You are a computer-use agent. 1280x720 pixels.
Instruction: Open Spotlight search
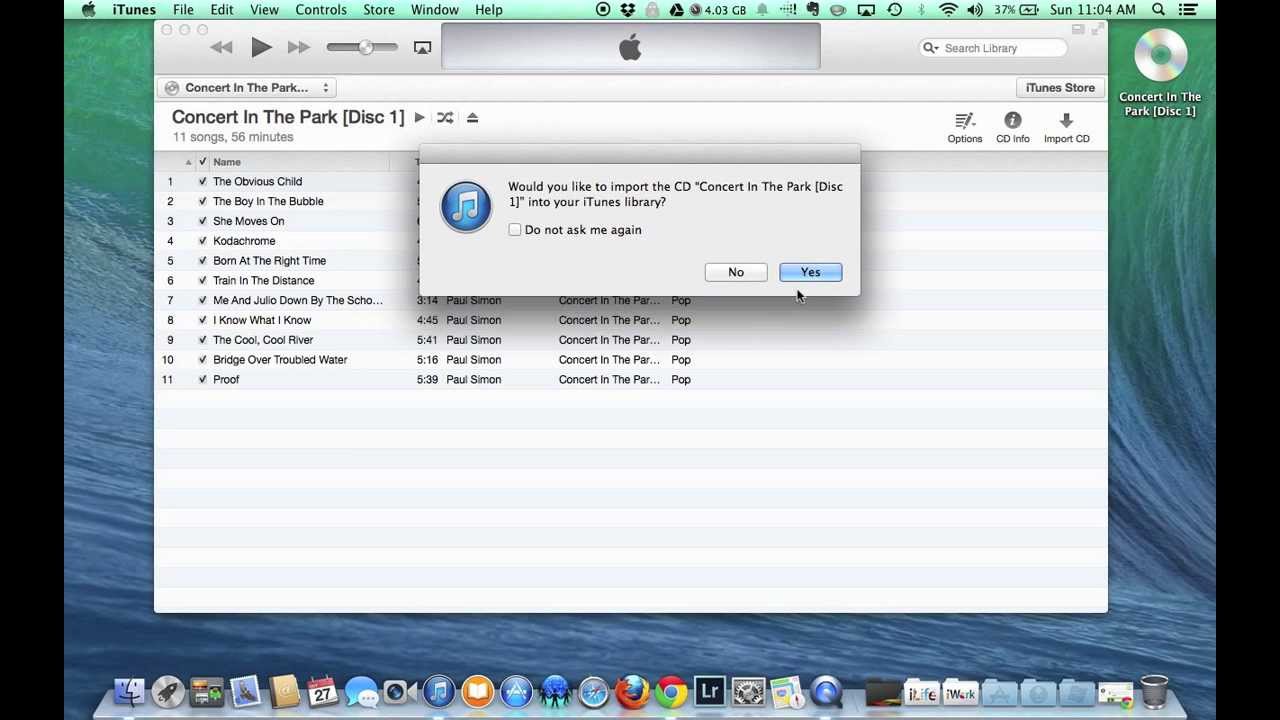(x=1158, y=10)
